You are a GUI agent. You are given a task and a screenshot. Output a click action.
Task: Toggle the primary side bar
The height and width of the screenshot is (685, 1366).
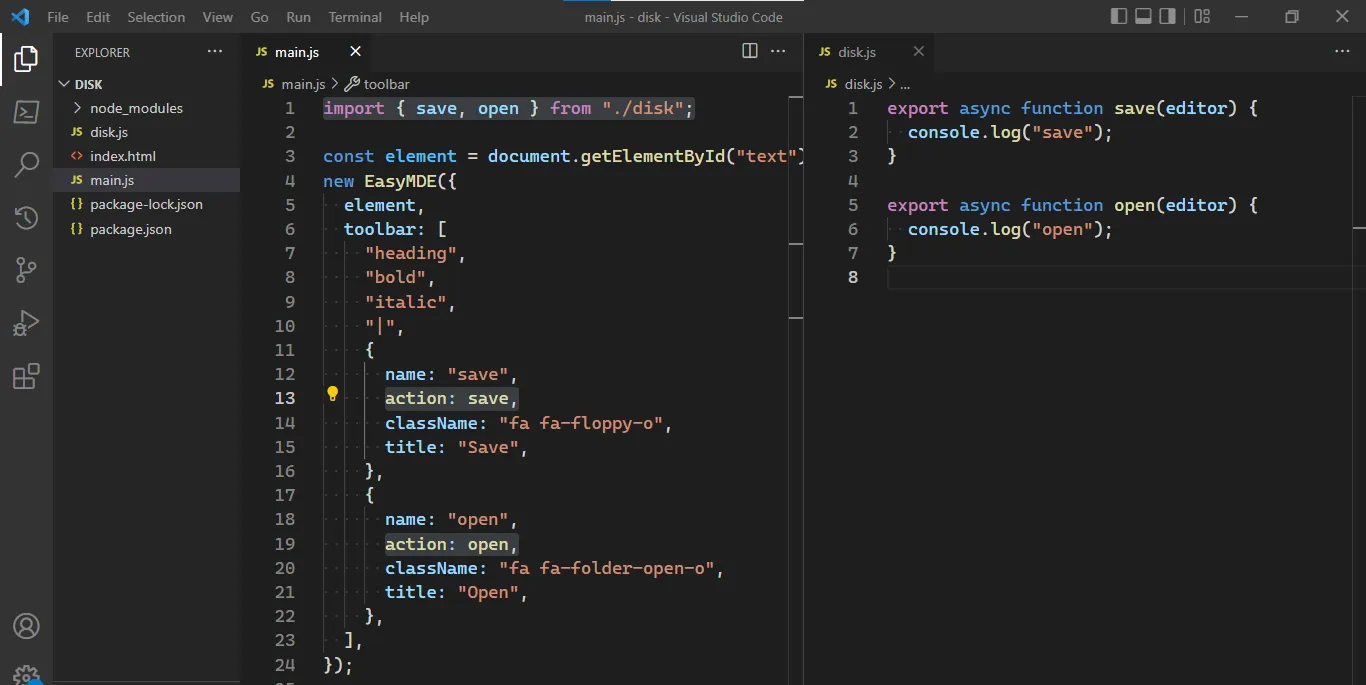1119,16
